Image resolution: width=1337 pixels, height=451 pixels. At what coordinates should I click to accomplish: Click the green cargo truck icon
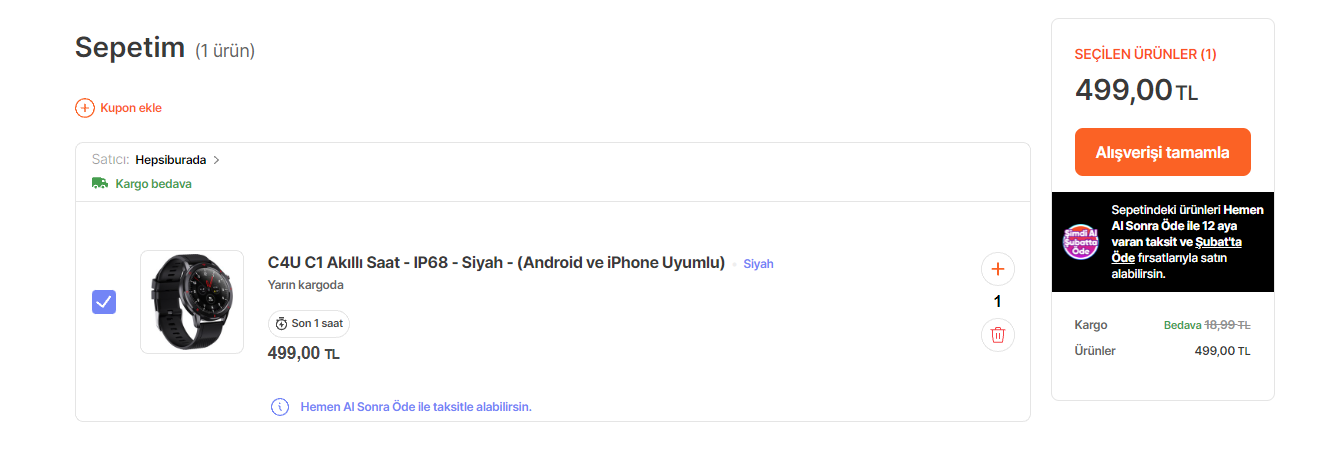pos(100,184)
